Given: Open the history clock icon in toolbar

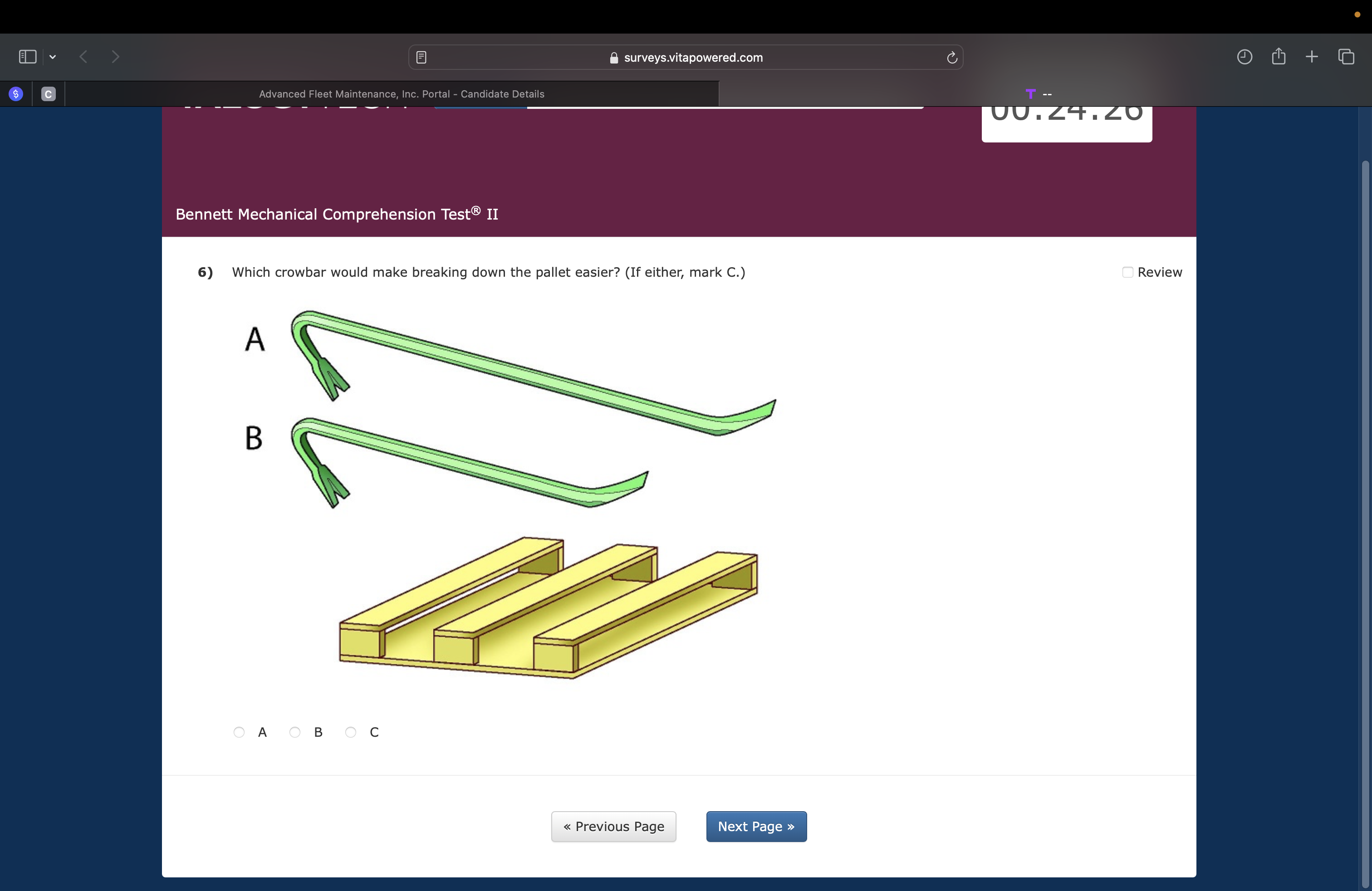Looking at the screenshot, I should tap(1245, 56).
